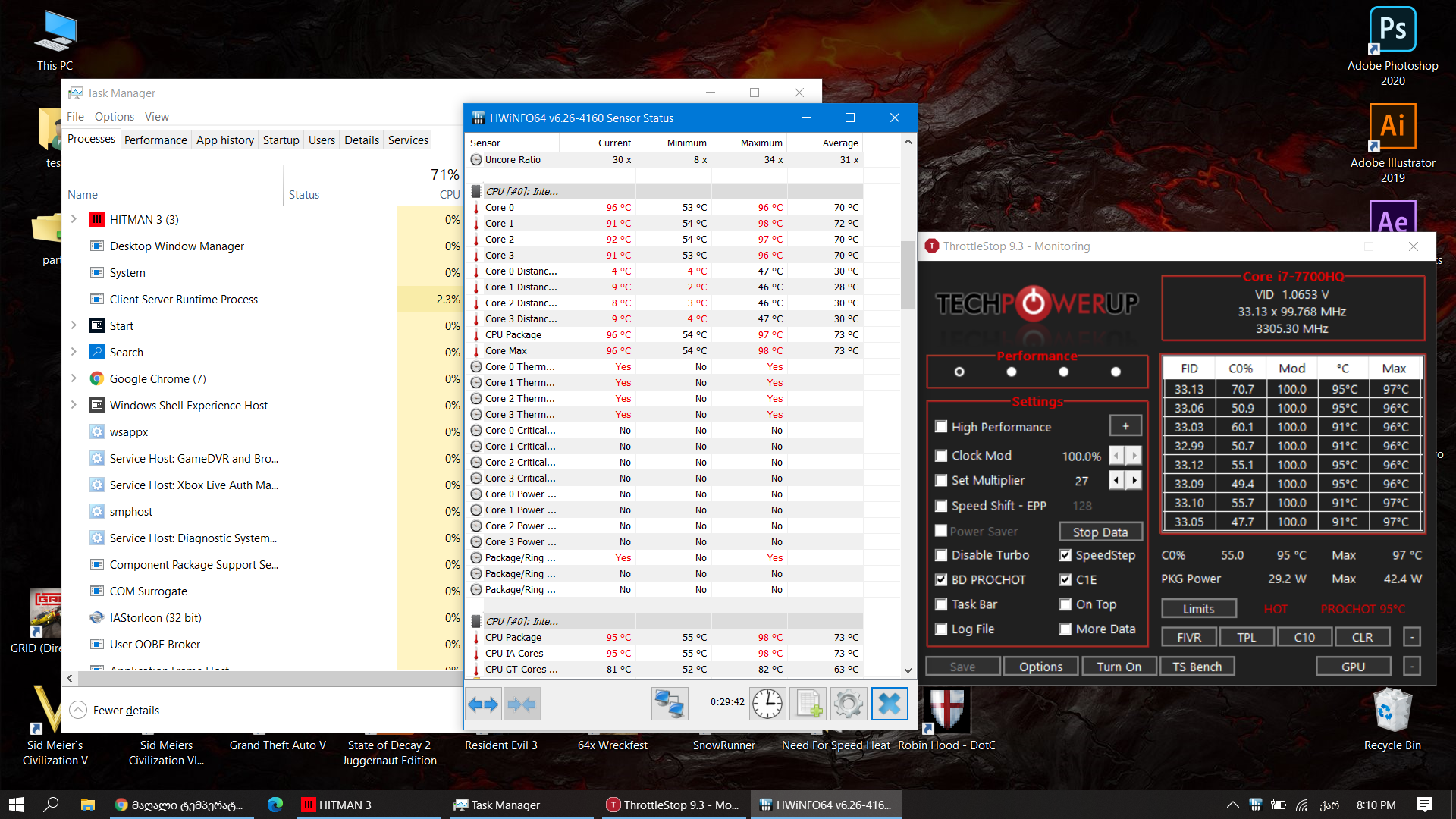
Task: Click the blue X close sensors icon
Action: pyautogui.click(x=890, y=704)
